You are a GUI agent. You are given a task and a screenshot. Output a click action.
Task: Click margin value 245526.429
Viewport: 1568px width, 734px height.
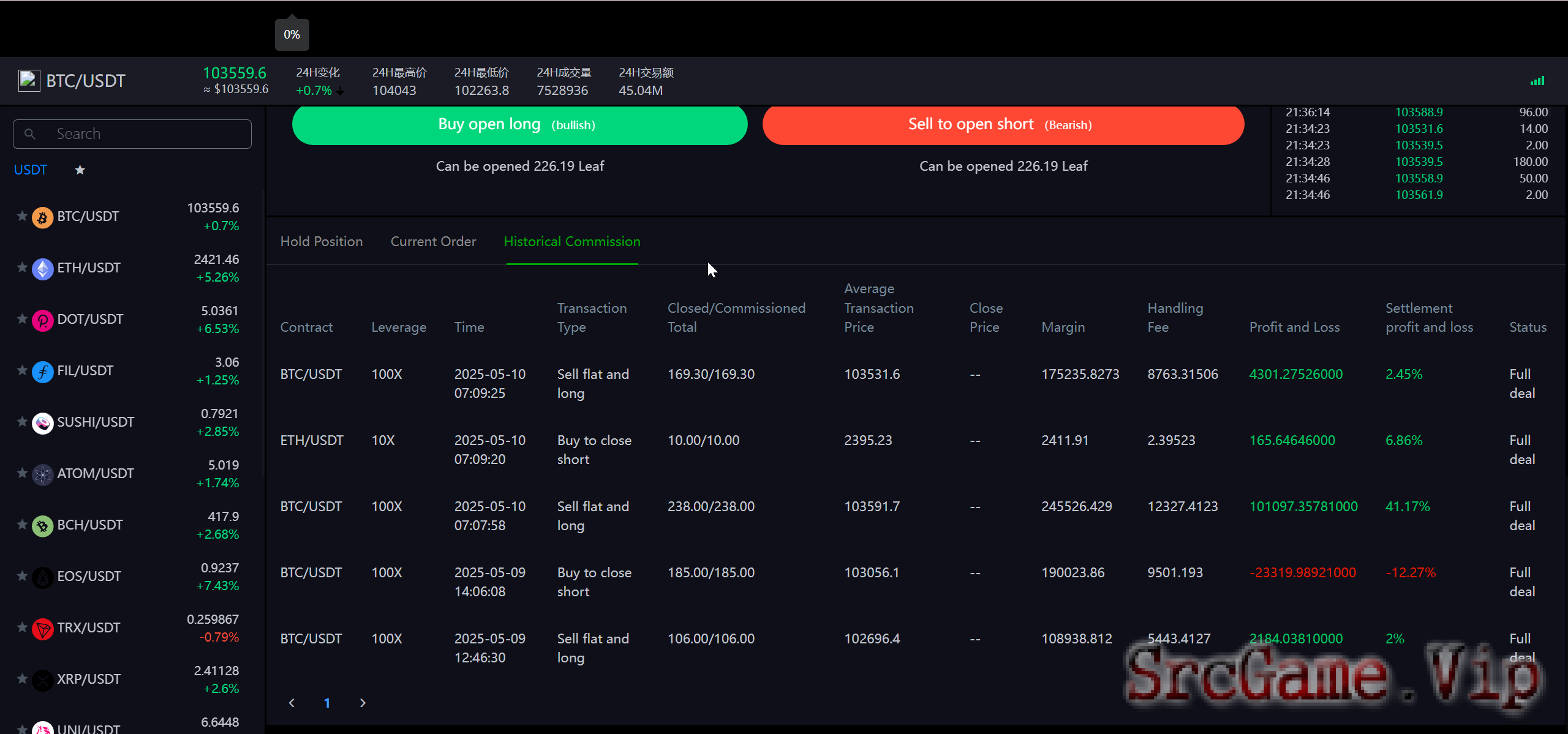click(1077, 506)
